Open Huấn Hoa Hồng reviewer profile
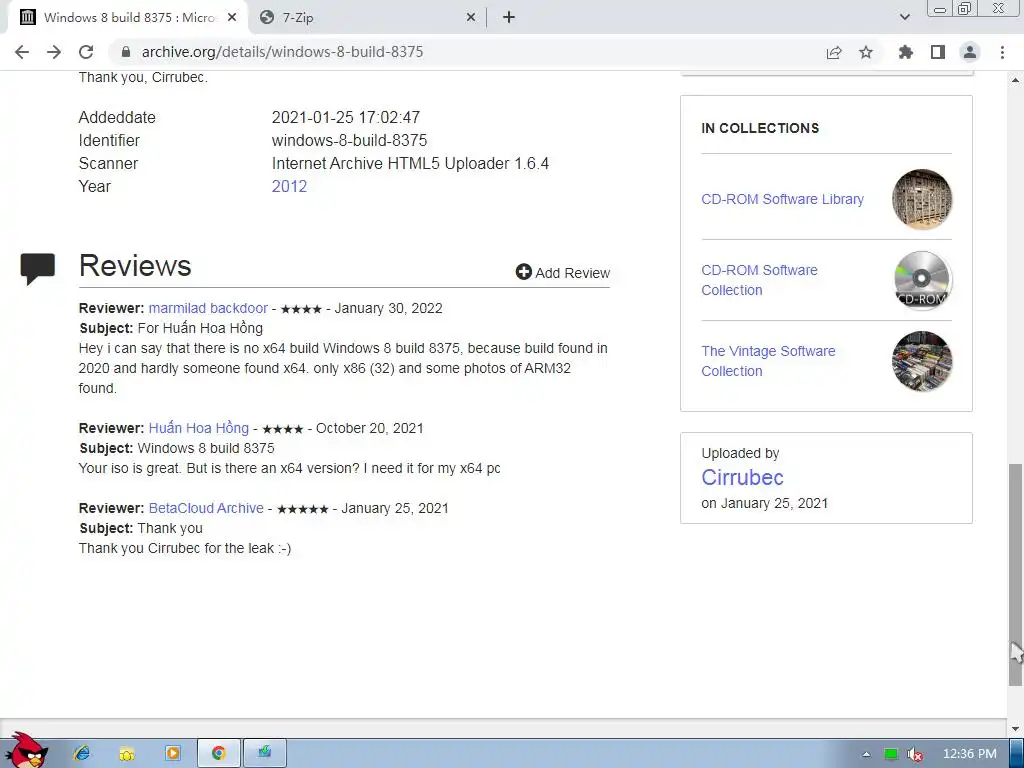1024x768 pixels. [x=199, y=428]
